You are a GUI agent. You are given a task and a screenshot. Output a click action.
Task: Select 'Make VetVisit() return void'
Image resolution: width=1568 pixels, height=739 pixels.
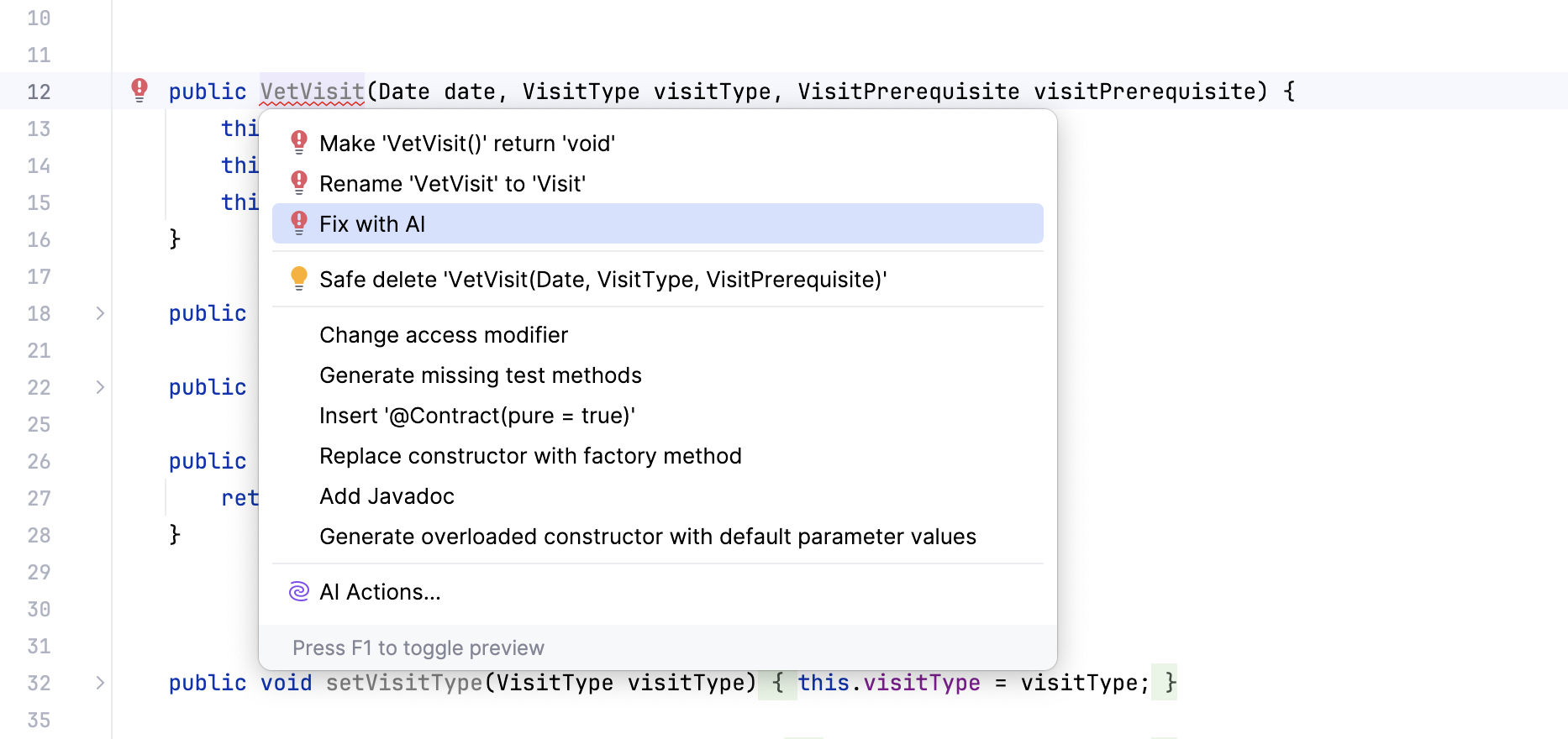point(466,143)
